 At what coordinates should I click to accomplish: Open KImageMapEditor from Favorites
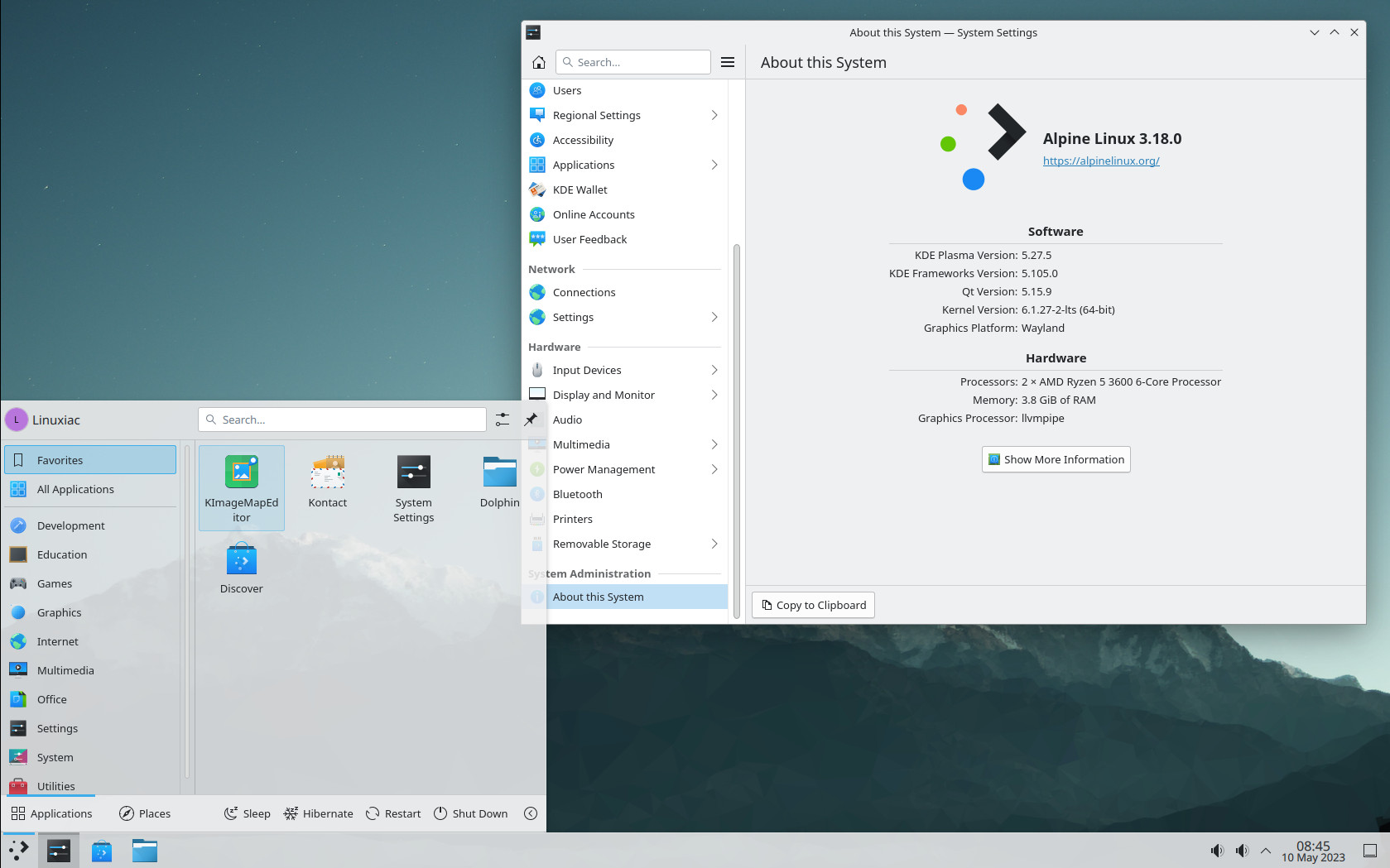(x=242, y=488)
